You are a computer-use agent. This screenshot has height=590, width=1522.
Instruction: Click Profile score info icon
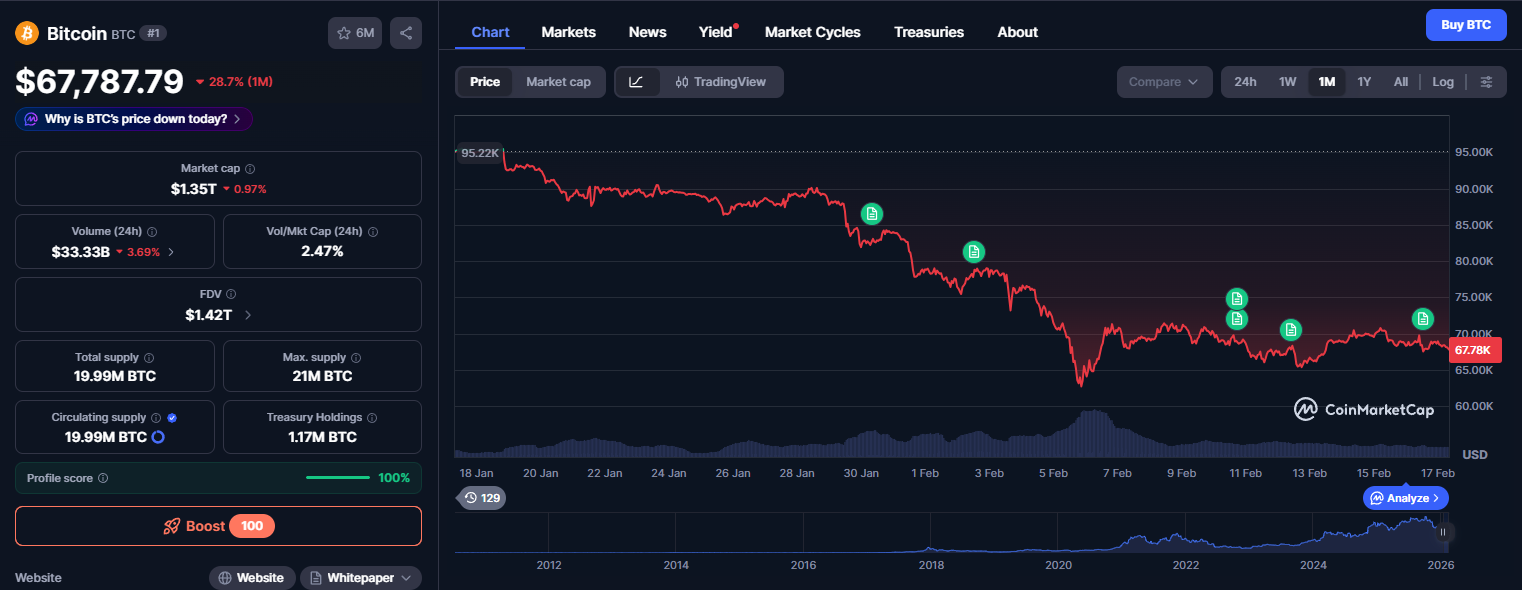coord(103,478)
